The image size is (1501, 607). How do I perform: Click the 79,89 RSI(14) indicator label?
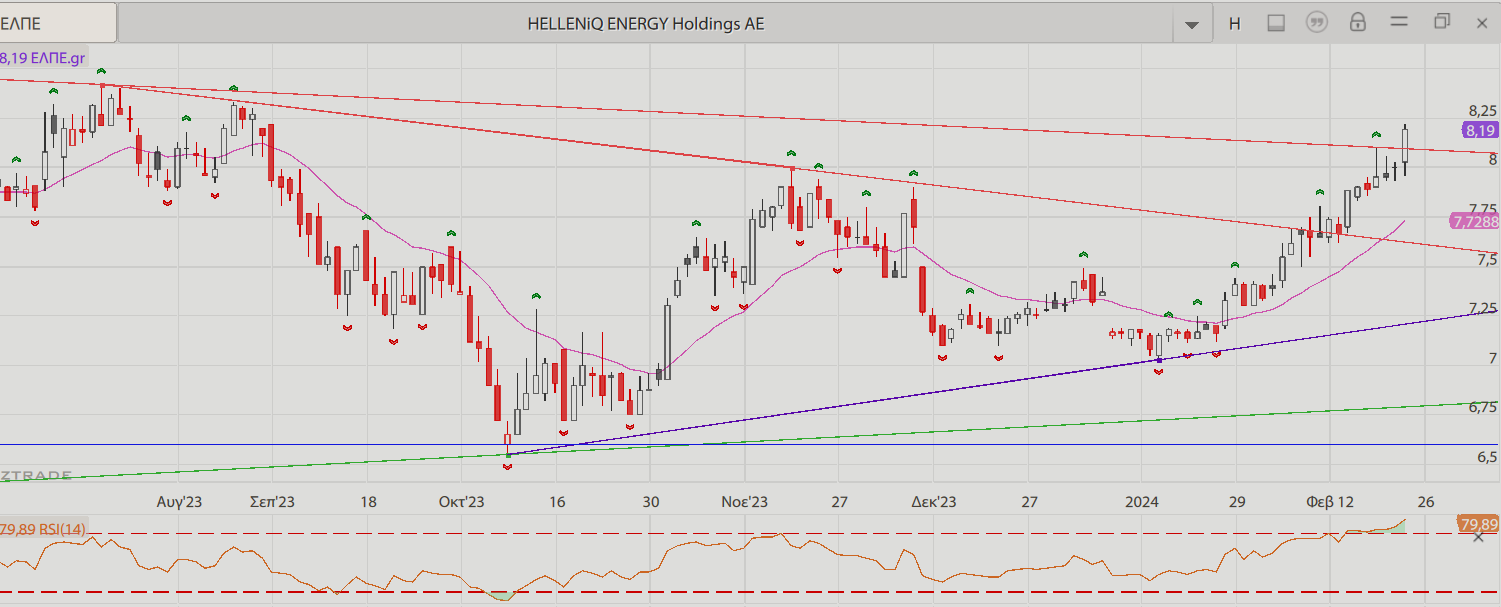pos(43,528)
